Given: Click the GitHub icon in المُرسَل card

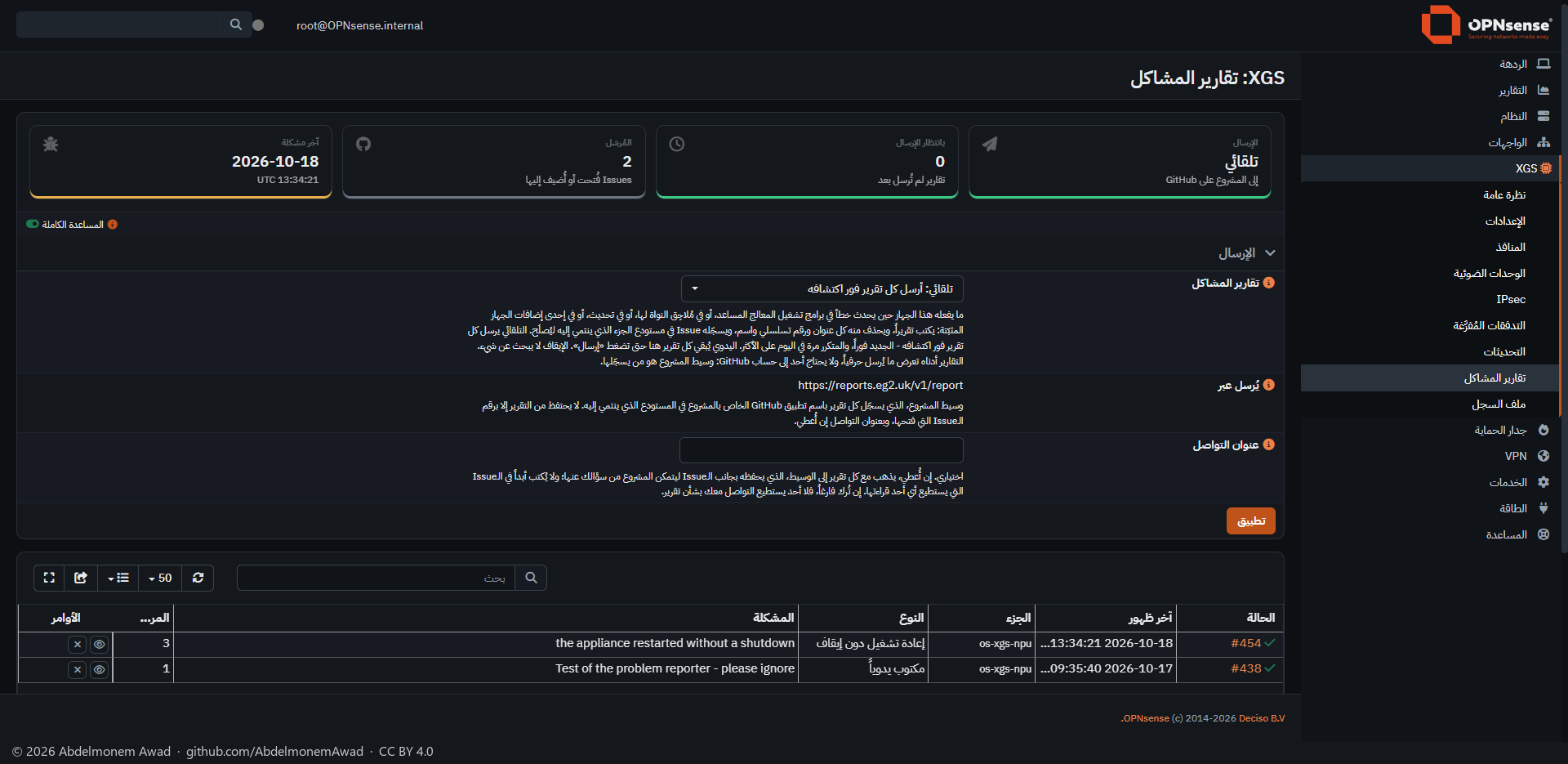Looking at the screenshot, I should click(x=363, y=144).
